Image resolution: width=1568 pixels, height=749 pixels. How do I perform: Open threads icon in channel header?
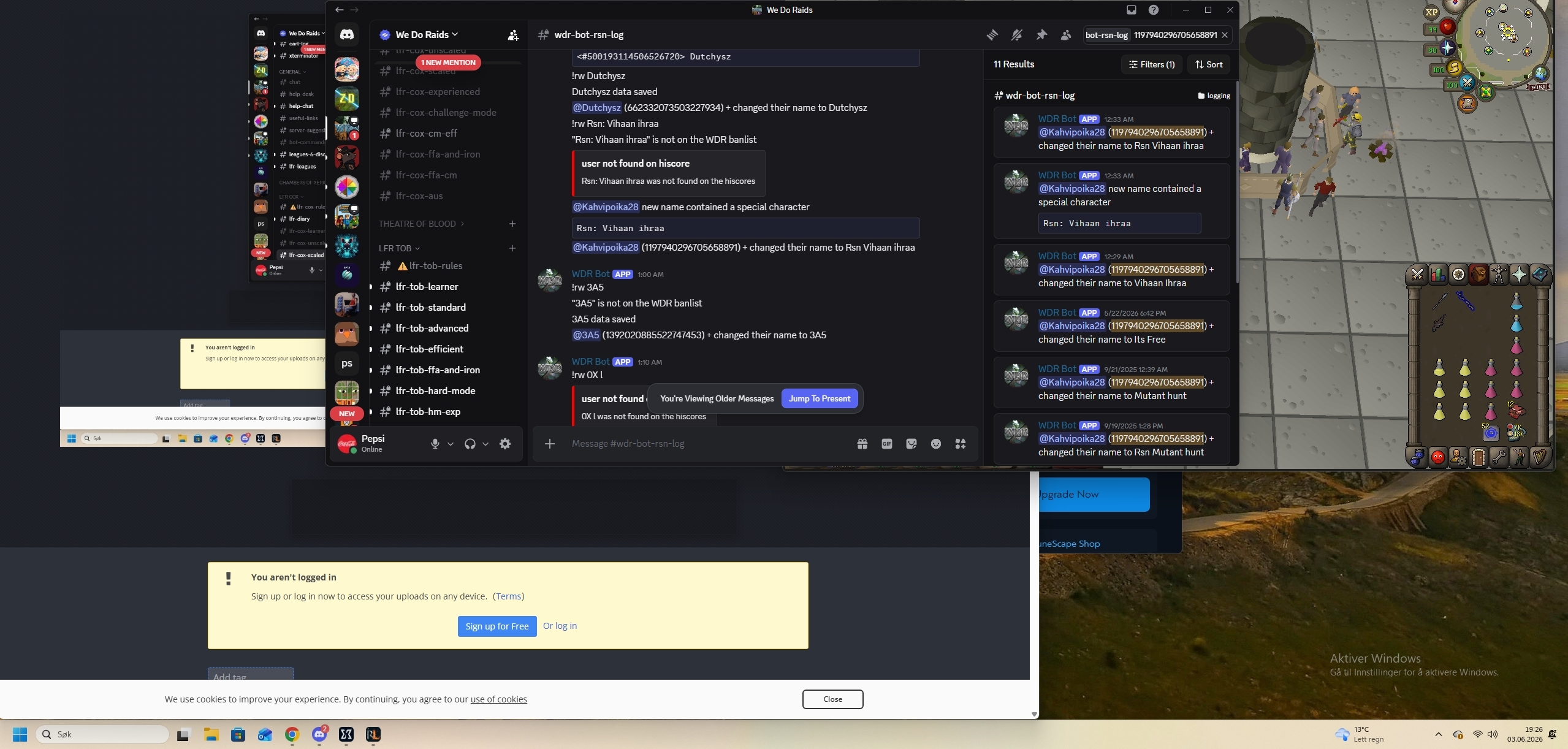(992, 35)
